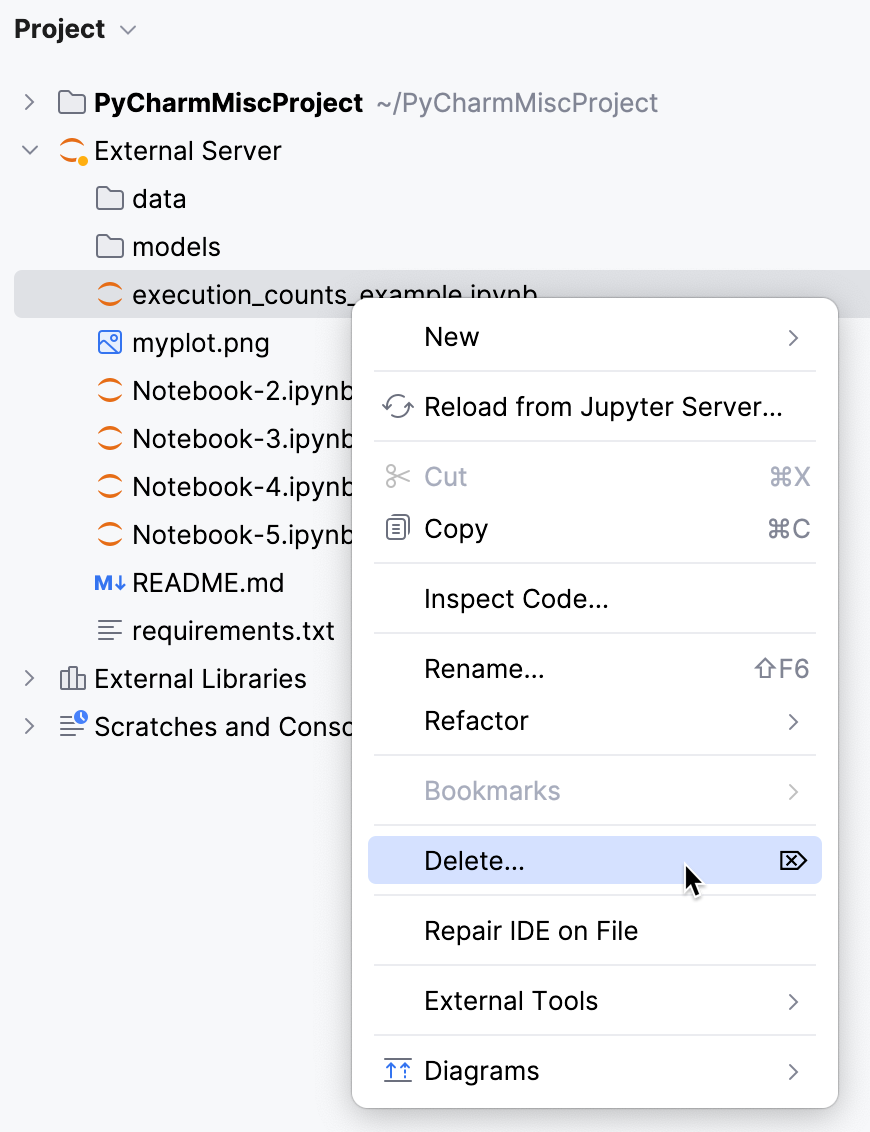Click Repair IDE on File

click(531, 930)
